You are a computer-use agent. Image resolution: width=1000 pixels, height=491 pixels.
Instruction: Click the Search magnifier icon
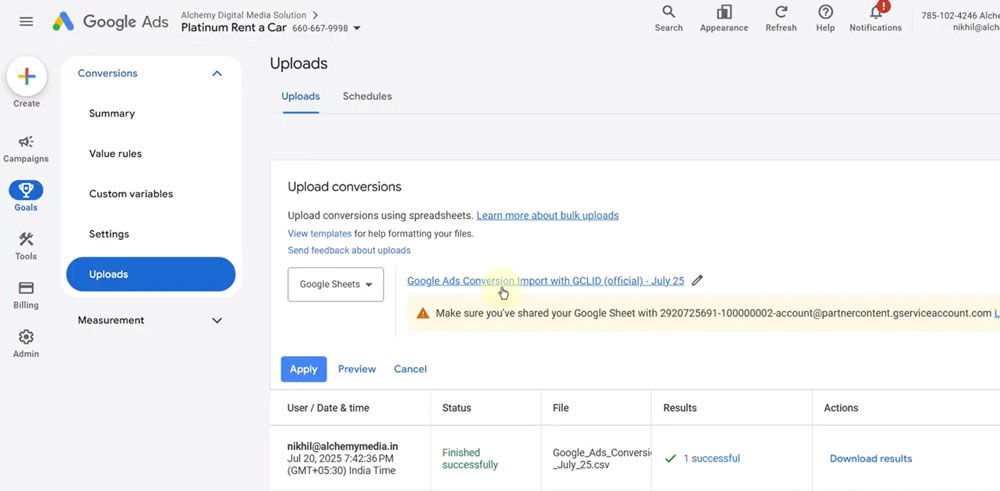point(668,12)
